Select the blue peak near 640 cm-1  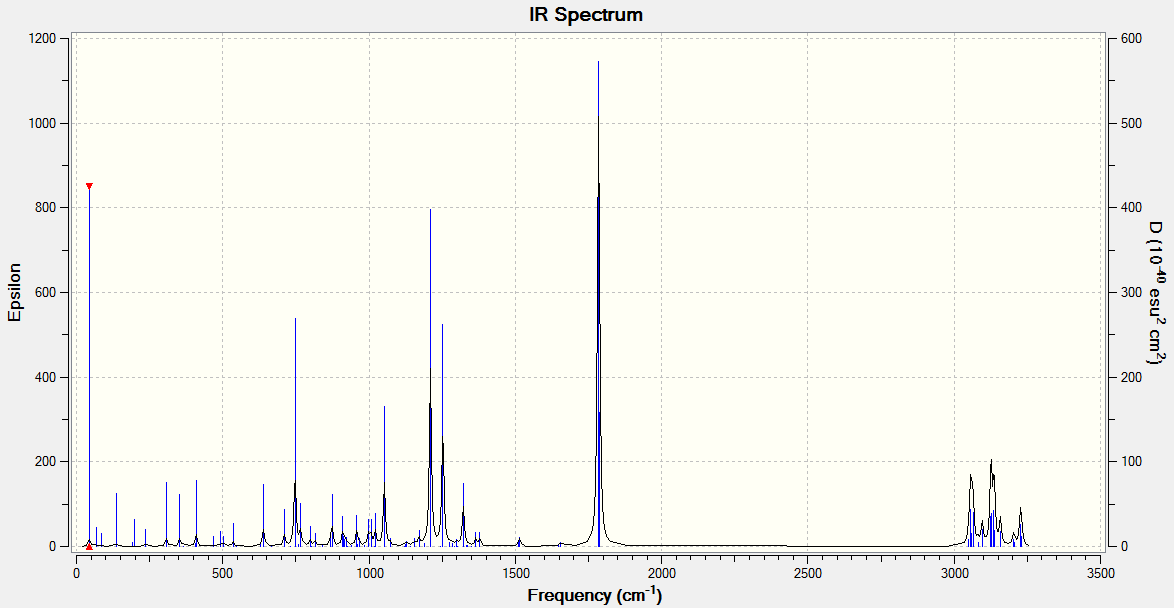[264, 515]
